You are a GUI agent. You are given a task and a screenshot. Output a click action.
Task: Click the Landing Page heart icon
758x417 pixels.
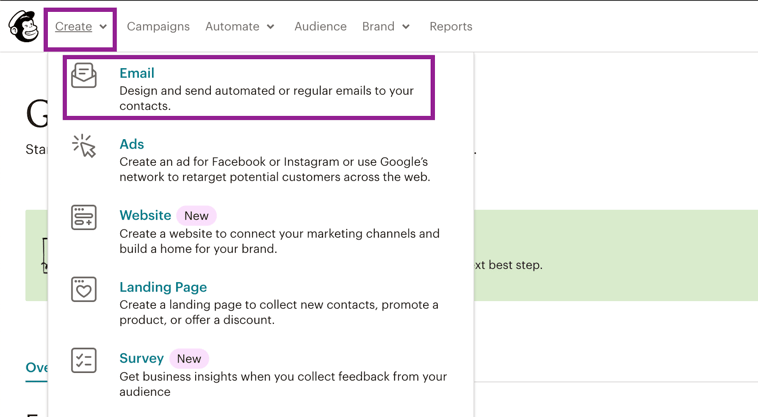tap(84, 289)
